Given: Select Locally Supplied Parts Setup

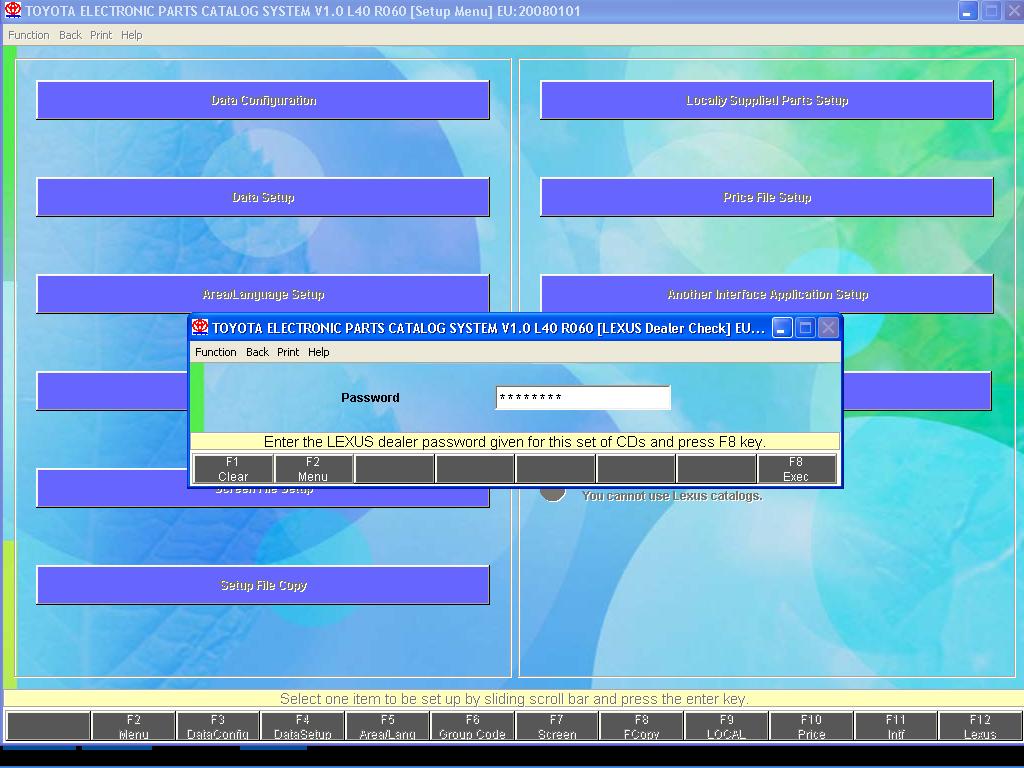Looking at the screenshot, I should click(x=767, y=100).
